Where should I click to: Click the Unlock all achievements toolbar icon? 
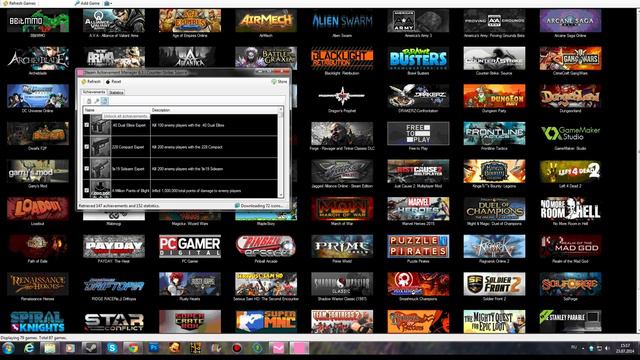tap(104, 101)
